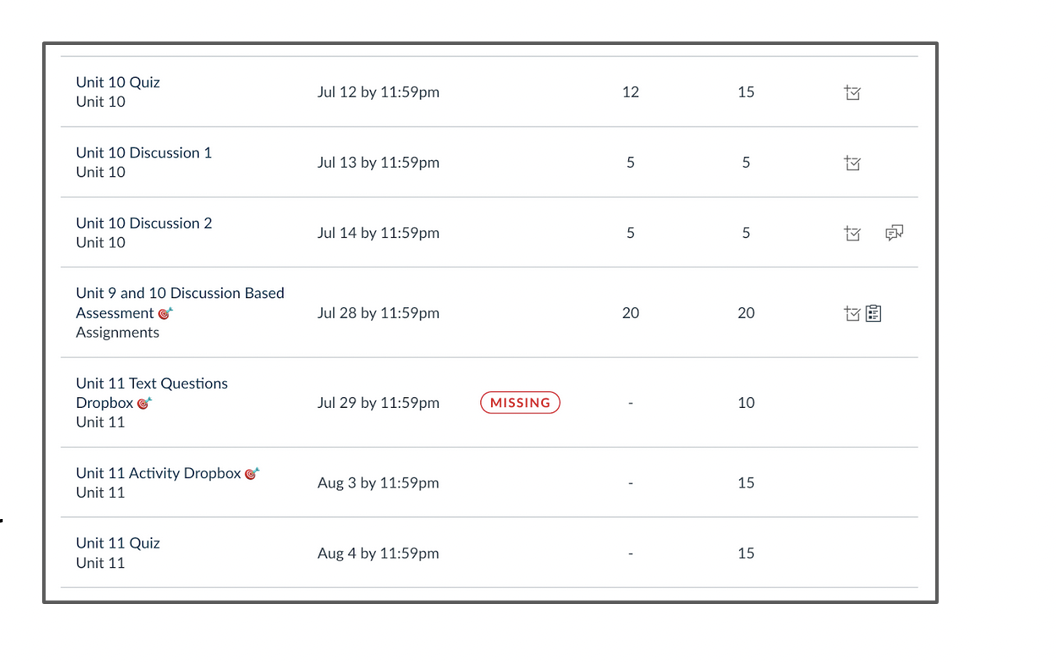The width and height of the screenshot is (1056, 662).
Task: Open the Unit 11 Quiz assignment
Action: [117, 543]
